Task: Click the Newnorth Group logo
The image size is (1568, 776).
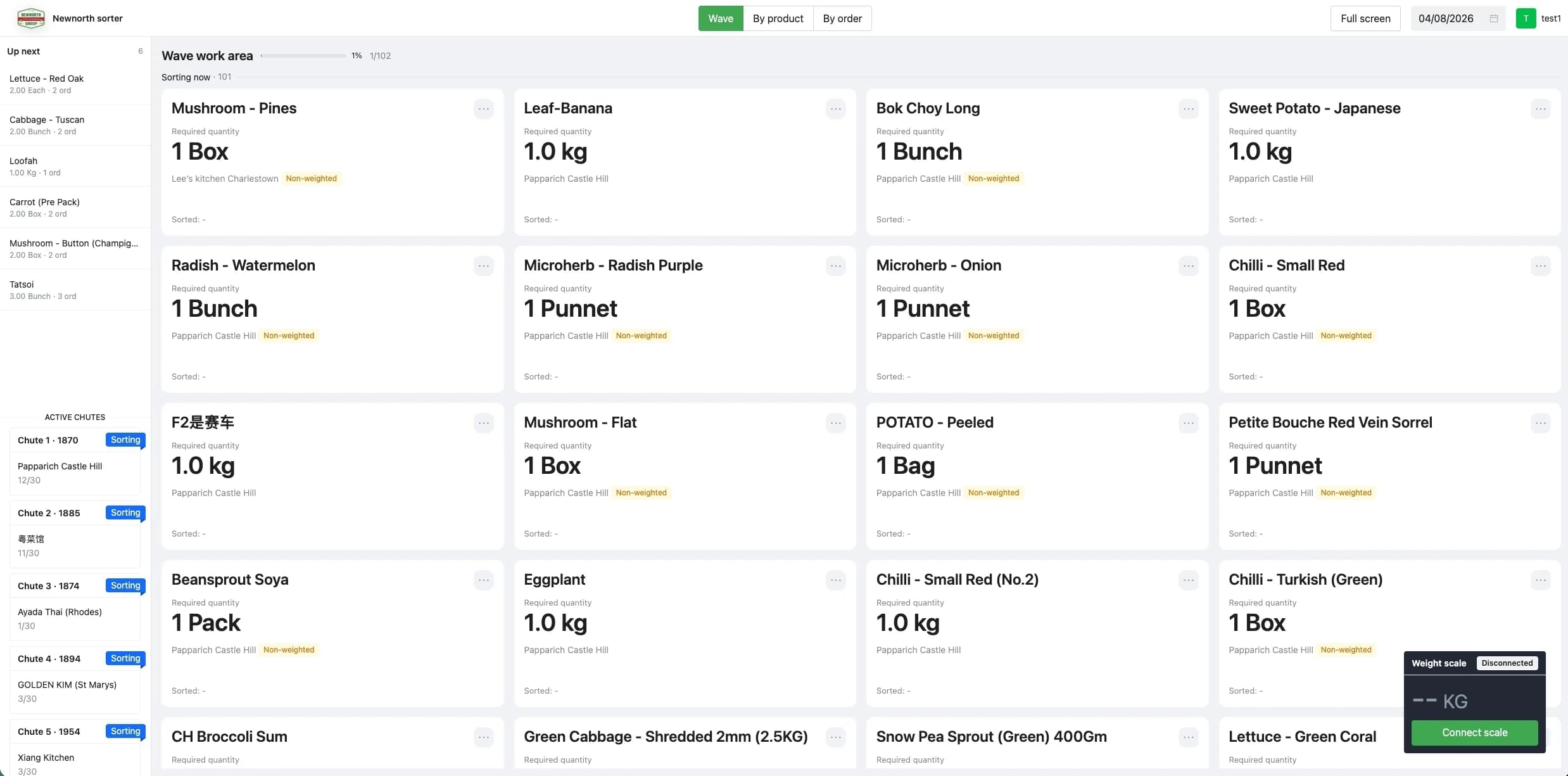Action: coord(31,18)
